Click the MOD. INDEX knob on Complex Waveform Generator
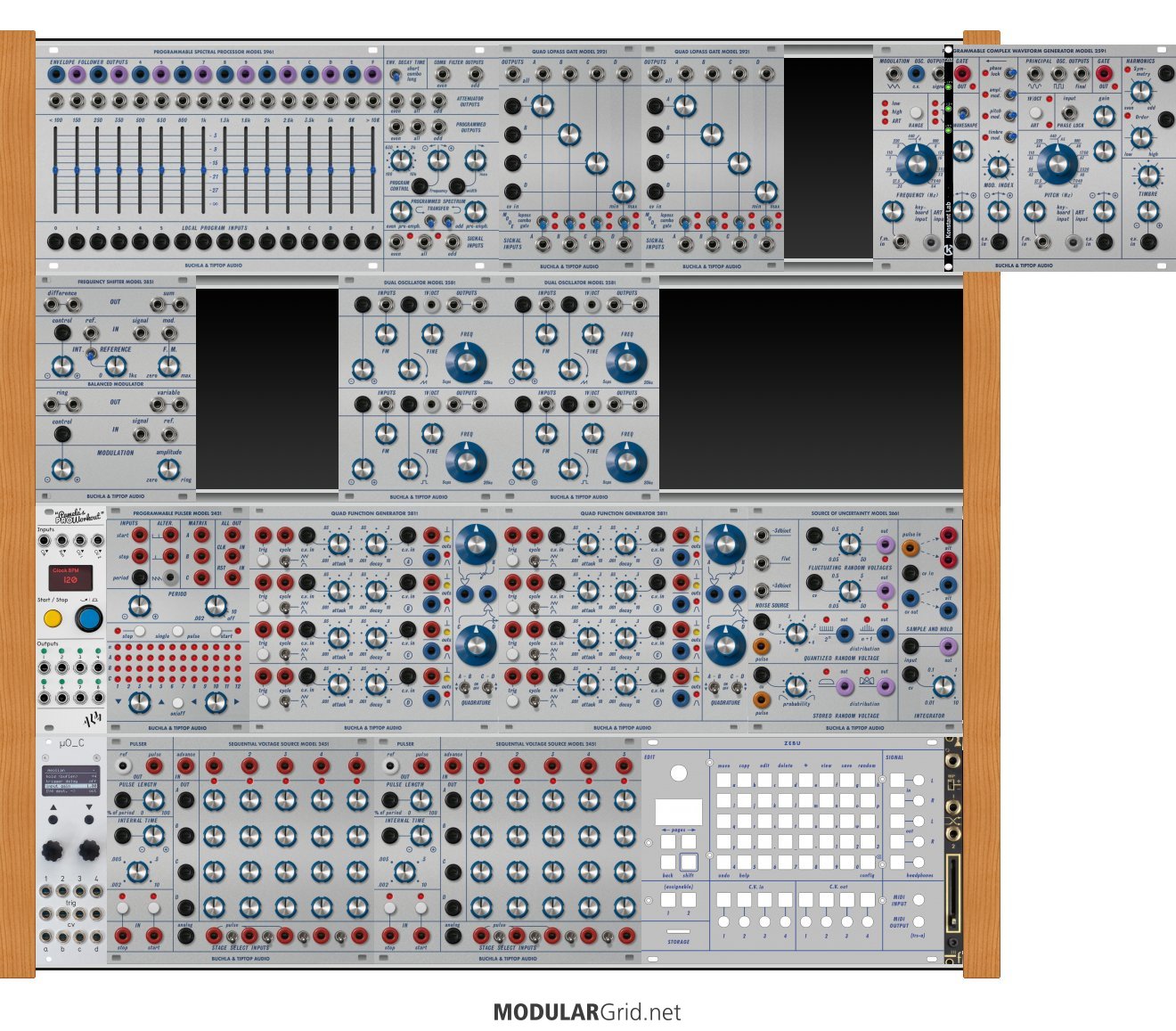1176x1031 pixels. [998, 167]
